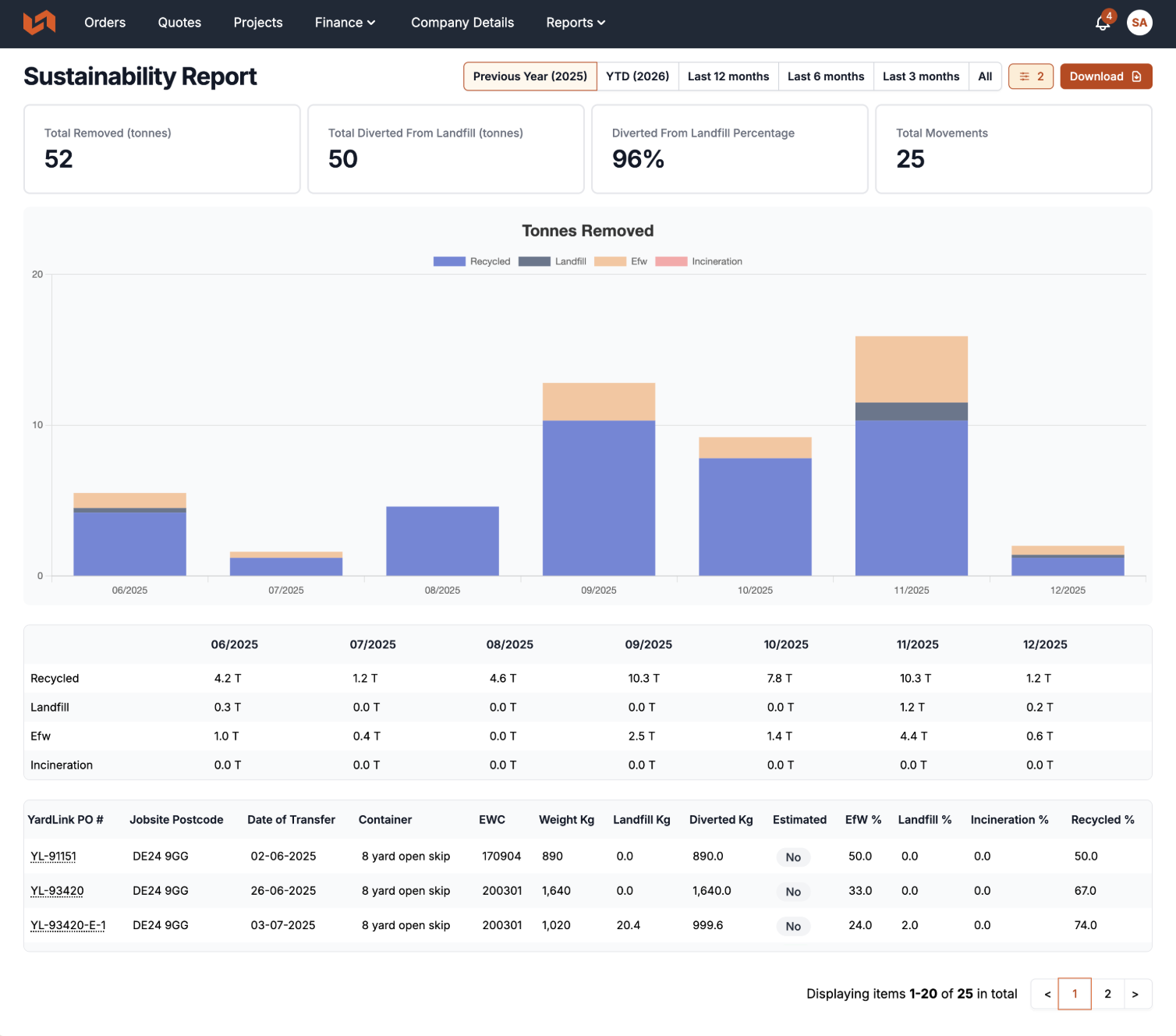Open the Orders menu item
Screen dimensions: 1176x1036
tap(104, 23)
